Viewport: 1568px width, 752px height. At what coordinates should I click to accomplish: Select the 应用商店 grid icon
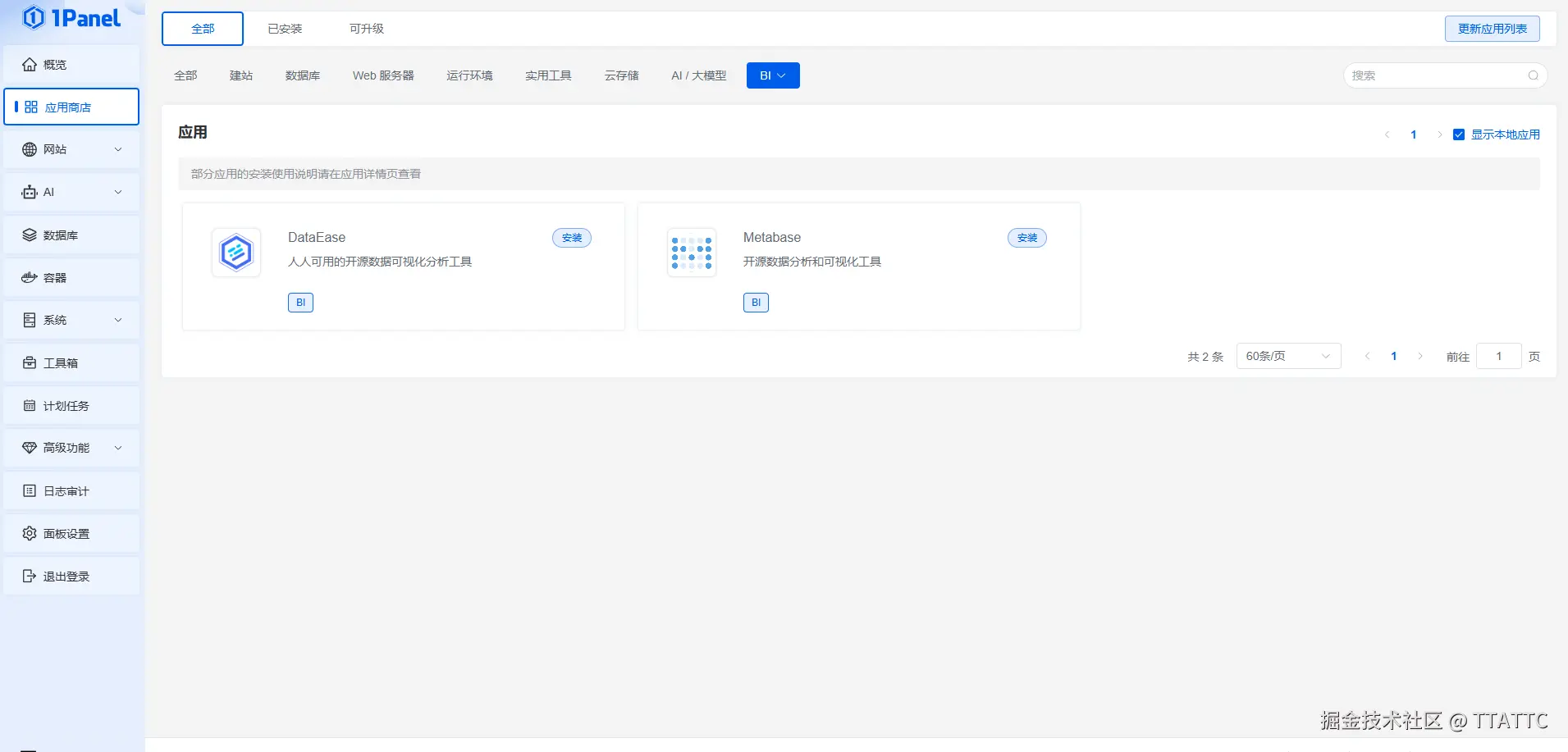tap(31, 107)
